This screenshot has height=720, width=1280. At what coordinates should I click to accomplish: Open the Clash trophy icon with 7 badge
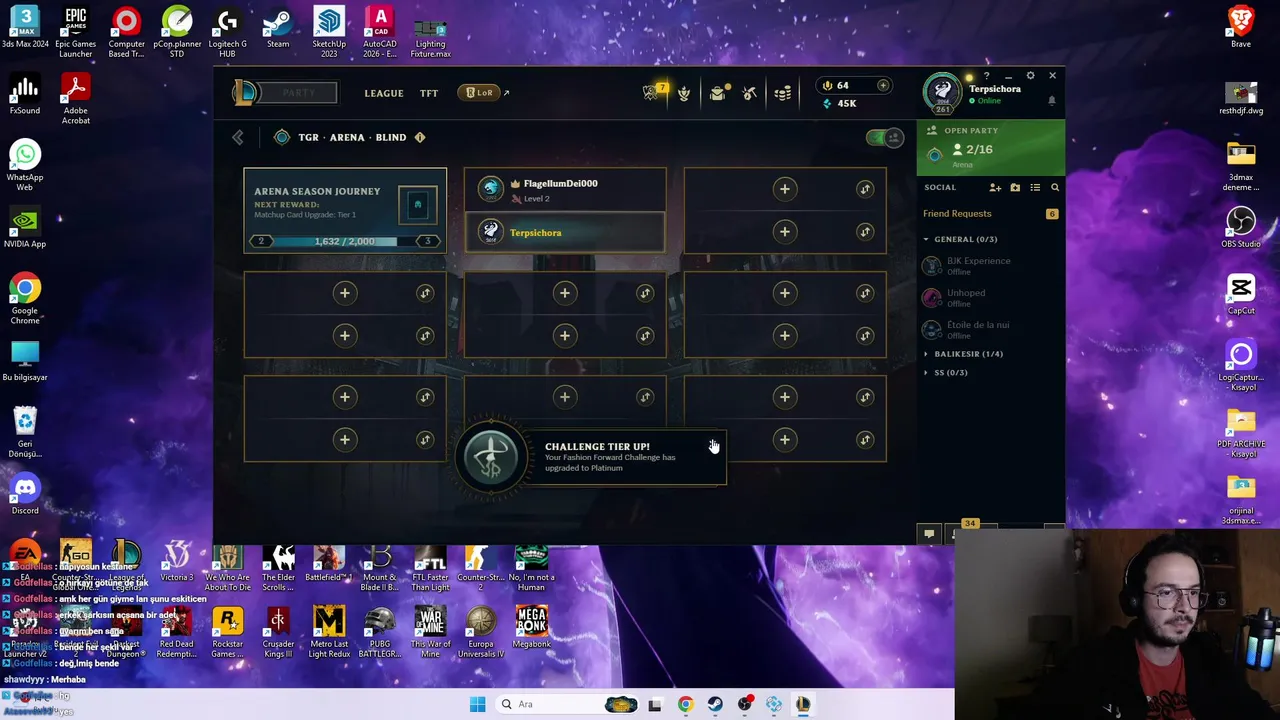click(x=651, y=93)
